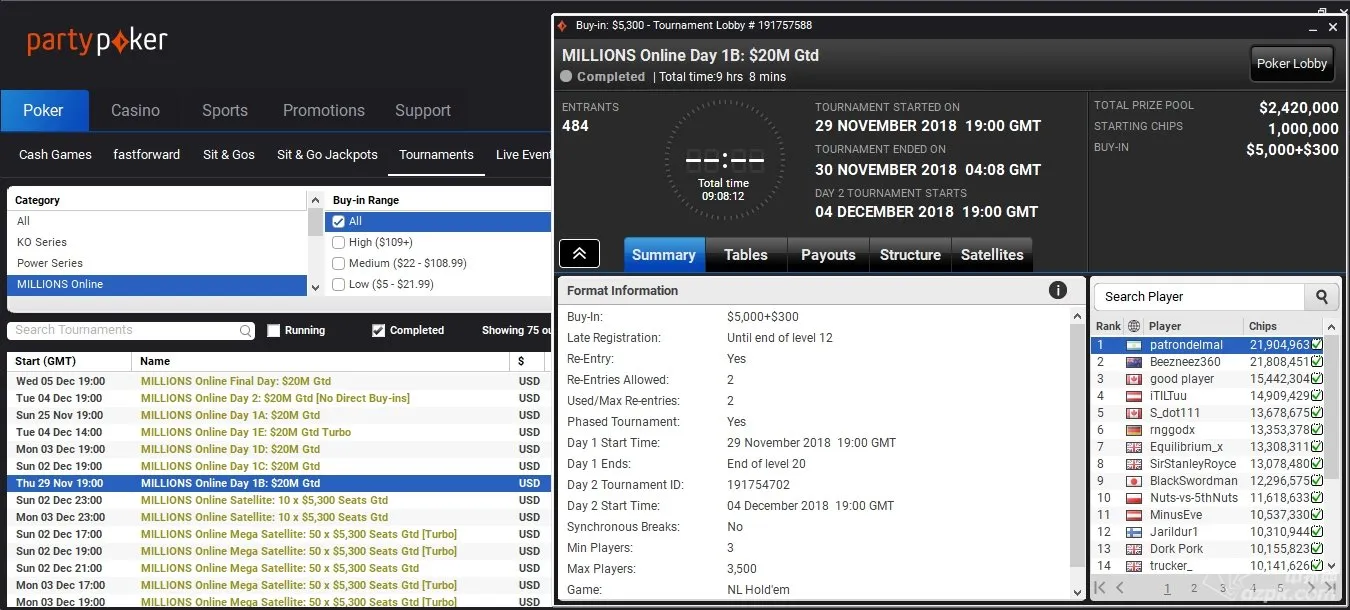Open the Format Information info icon
The width and height of the screenshot is (1350, 610).
(1057, 290)
